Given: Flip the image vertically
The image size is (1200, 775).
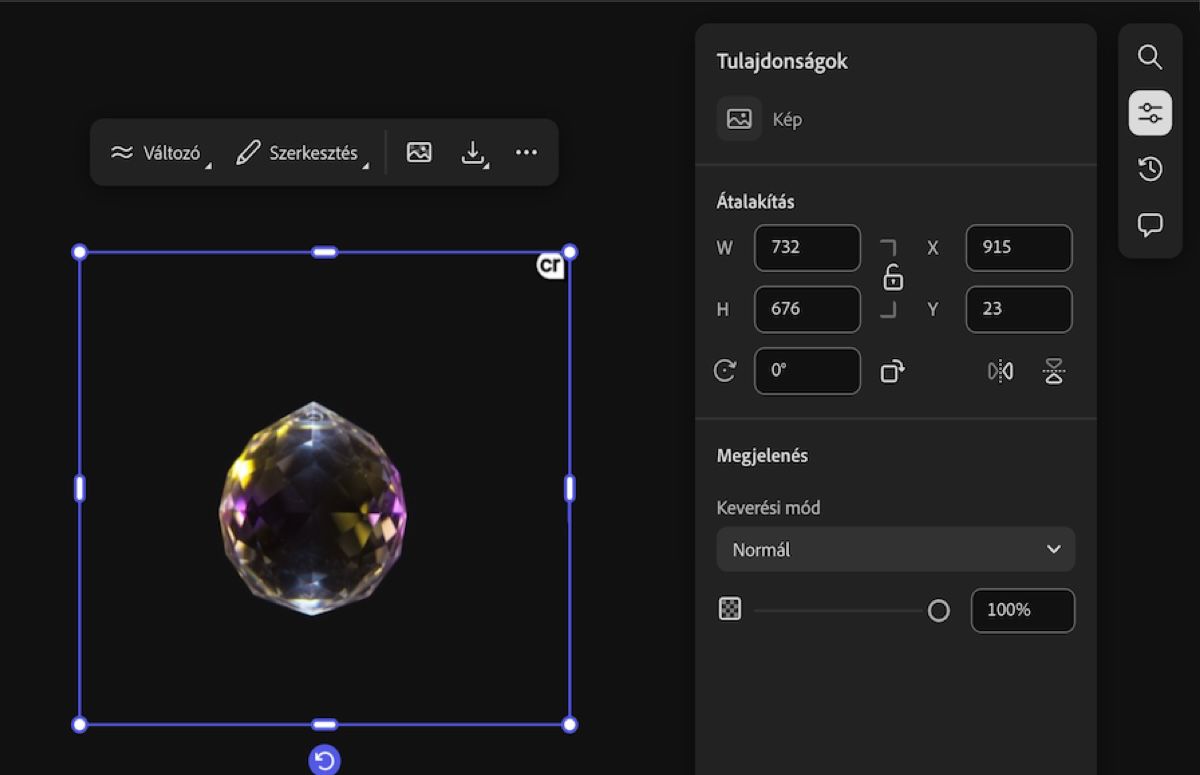Looking at the screenshot, I should 1053,372.
